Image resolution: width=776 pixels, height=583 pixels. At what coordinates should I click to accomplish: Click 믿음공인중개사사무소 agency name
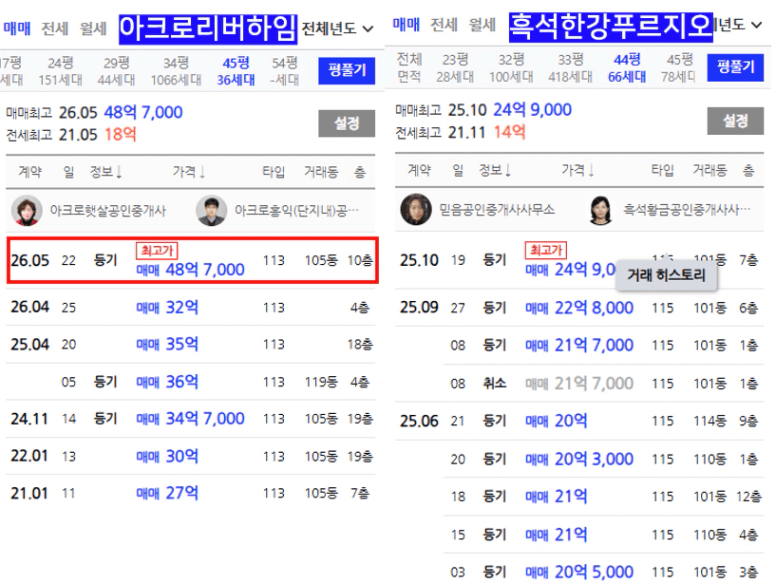497,209
